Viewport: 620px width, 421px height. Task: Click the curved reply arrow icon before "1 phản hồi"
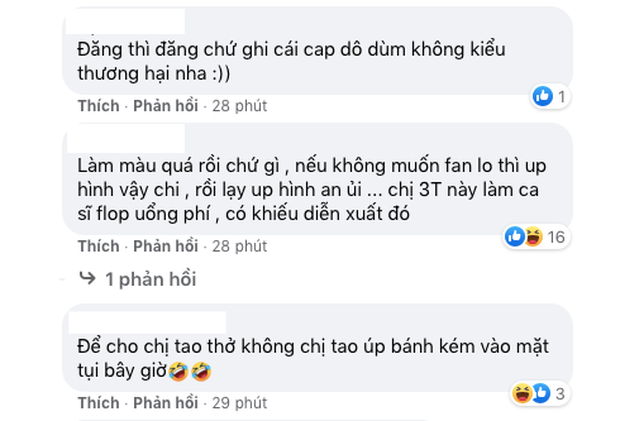pyautogui.click(x=87, y=278)
